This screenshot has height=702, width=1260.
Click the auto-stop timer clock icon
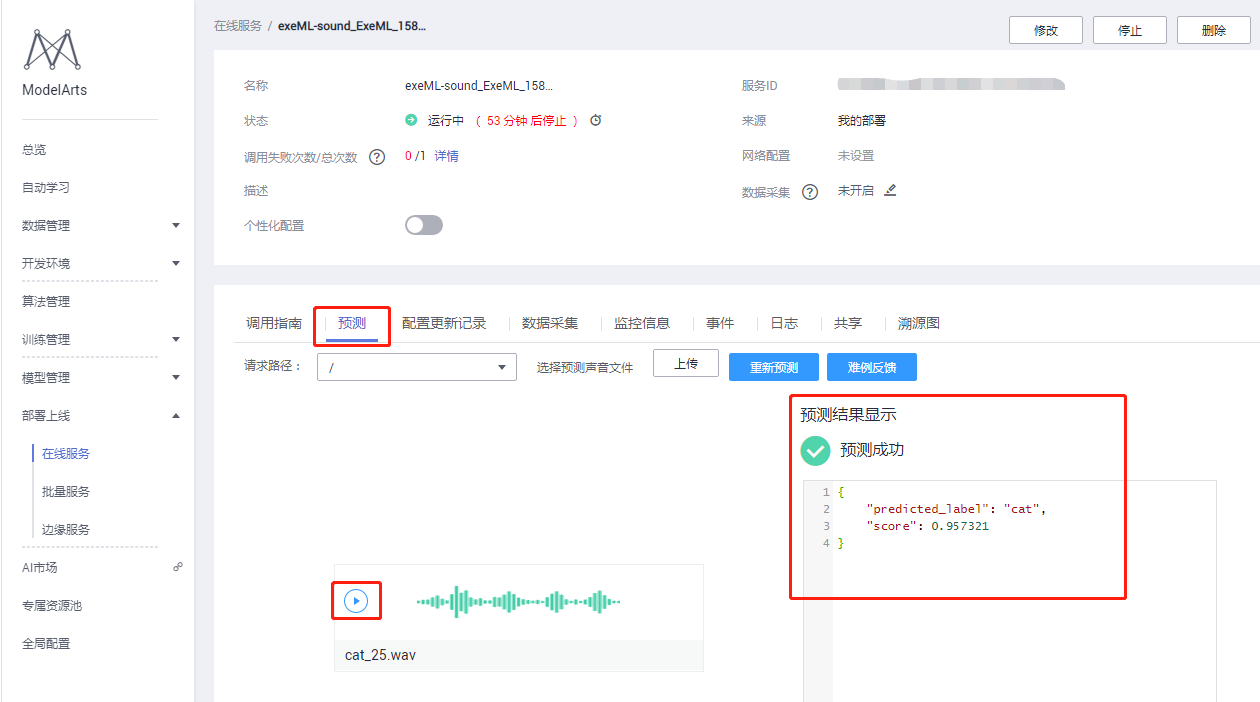click(x=594, y=120)
